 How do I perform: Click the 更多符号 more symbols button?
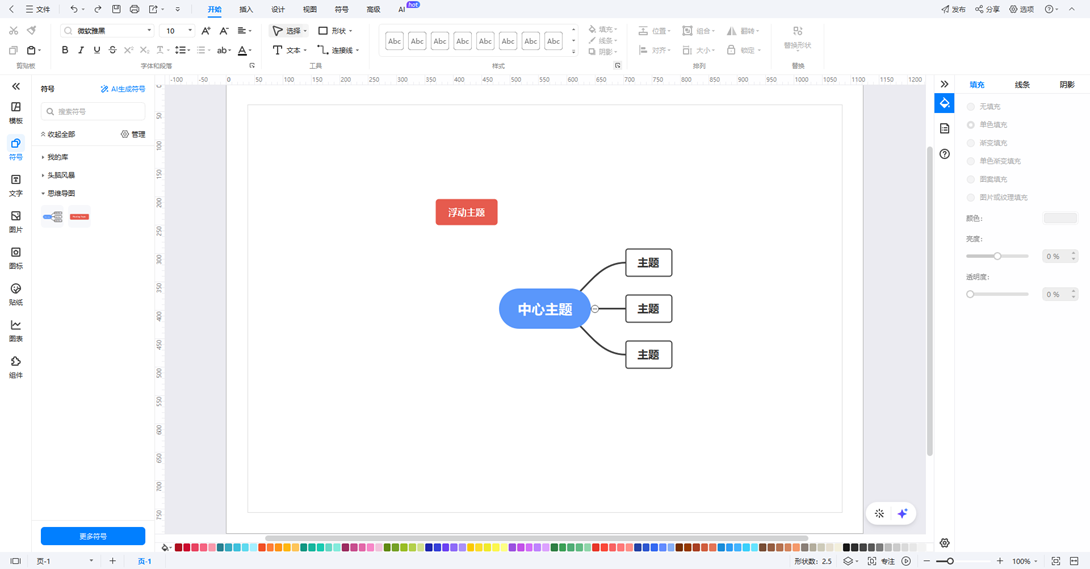[93, 536]
